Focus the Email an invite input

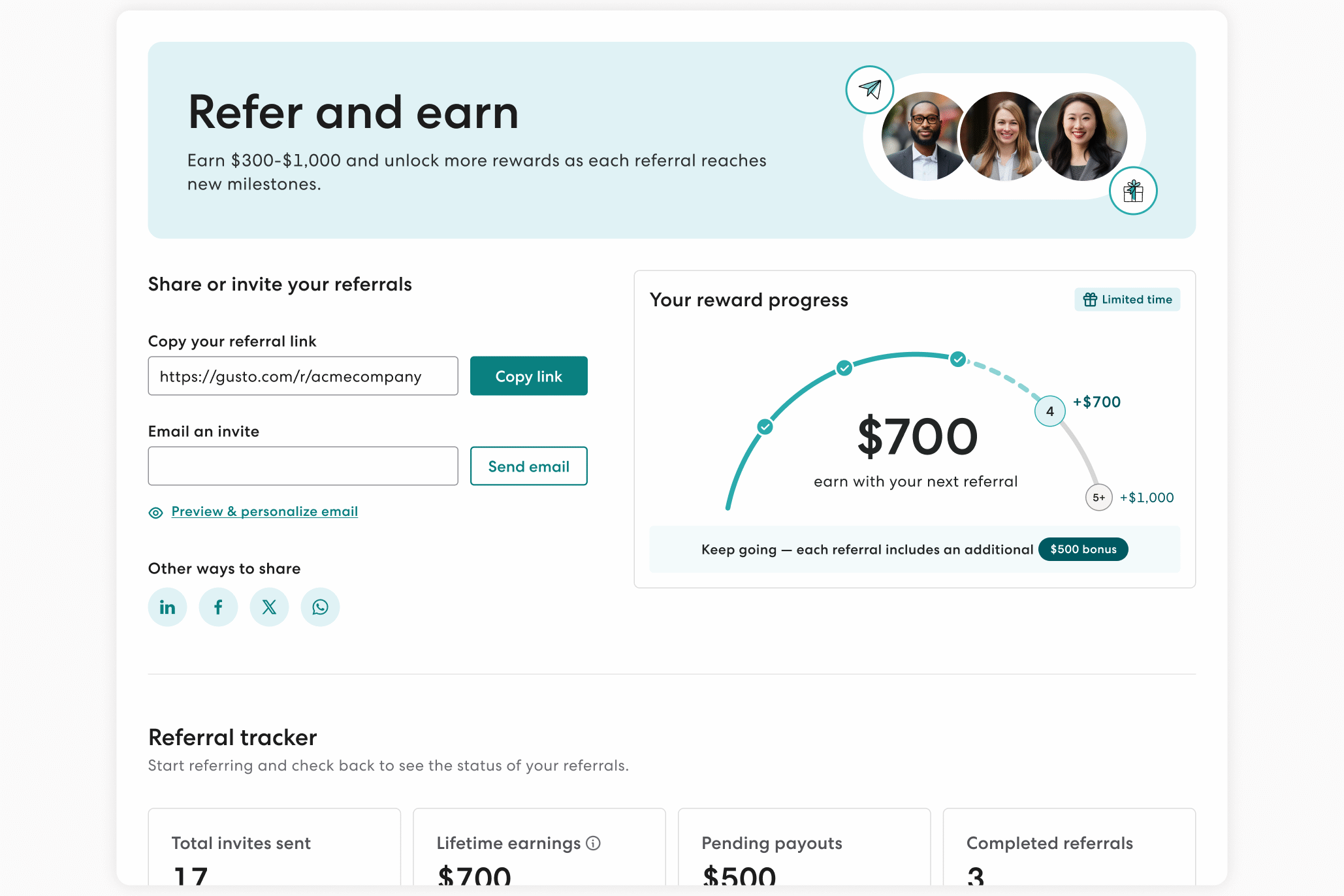303,466
